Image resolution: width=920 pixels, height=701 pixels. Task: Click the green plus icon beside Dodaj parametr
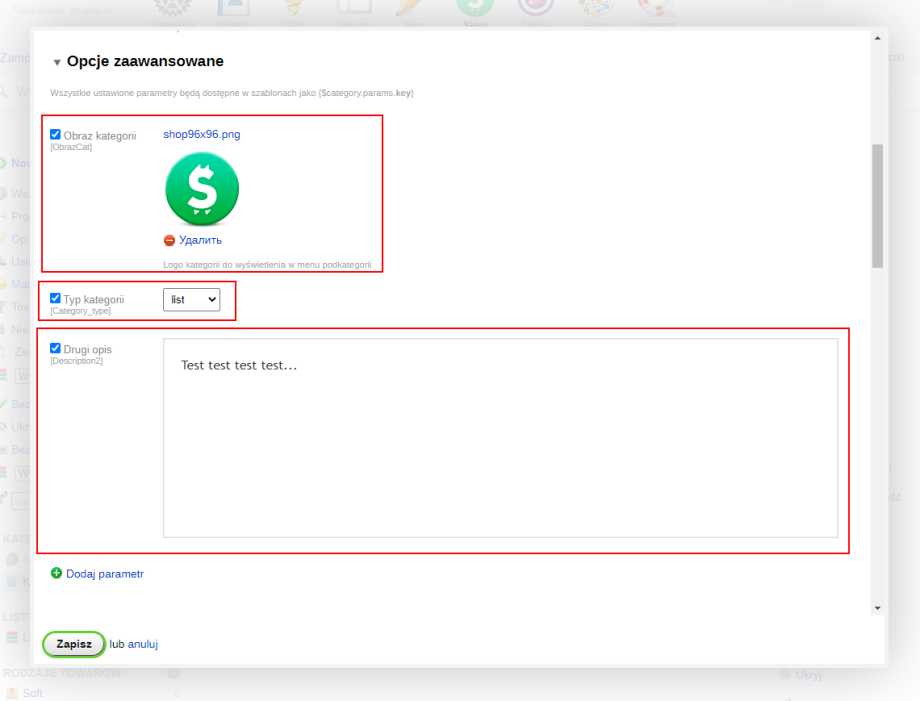tap(57, 573)
